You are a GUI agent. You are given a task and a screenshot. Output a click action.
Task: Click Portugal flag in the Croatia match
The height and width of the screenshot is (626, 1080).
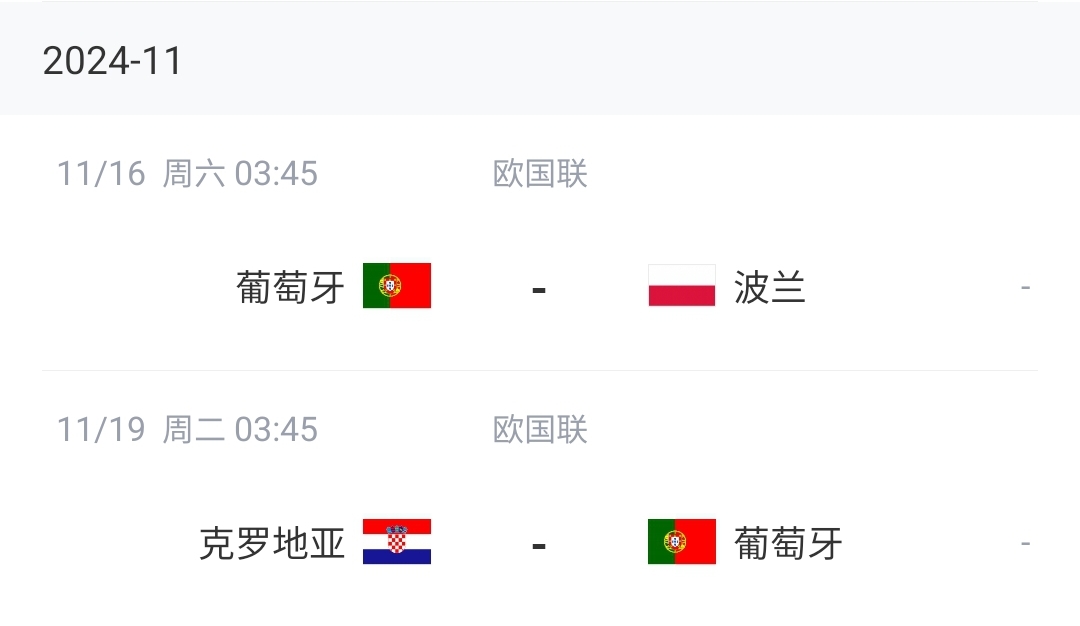coord(682,542)
